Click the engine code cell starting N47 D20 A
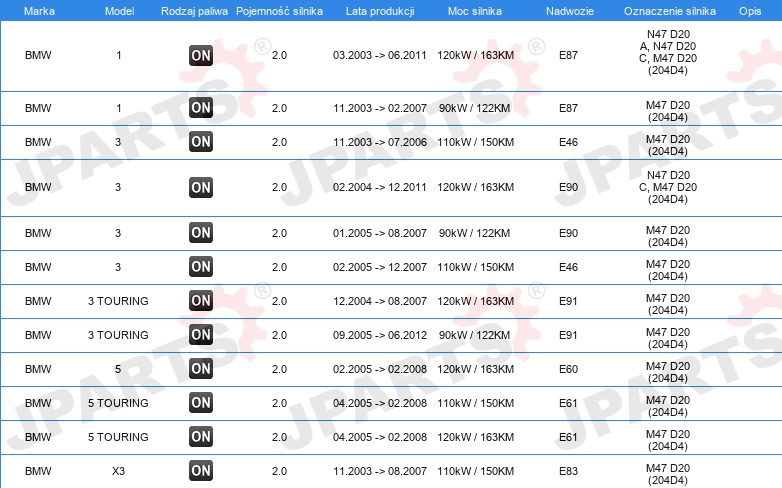This screenshot has height=488, width=782. (668, 52)
